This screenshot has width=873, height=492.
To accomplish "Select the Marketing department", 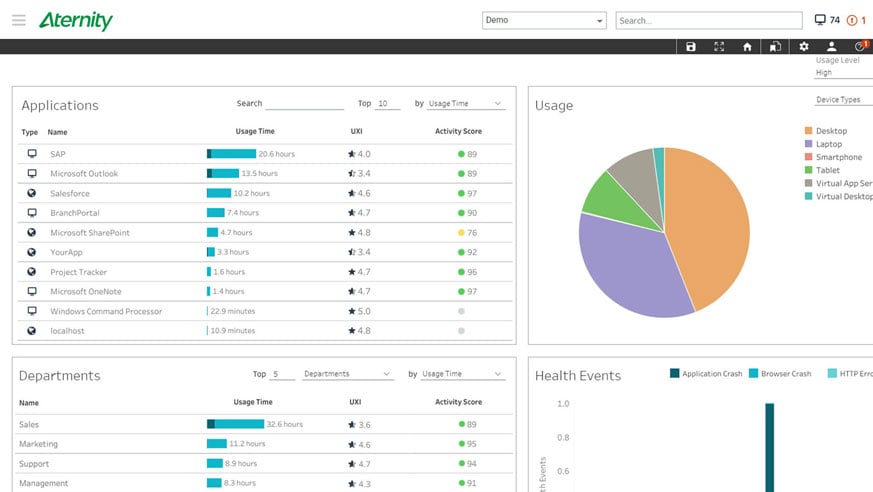I will (x=38, y=444).
